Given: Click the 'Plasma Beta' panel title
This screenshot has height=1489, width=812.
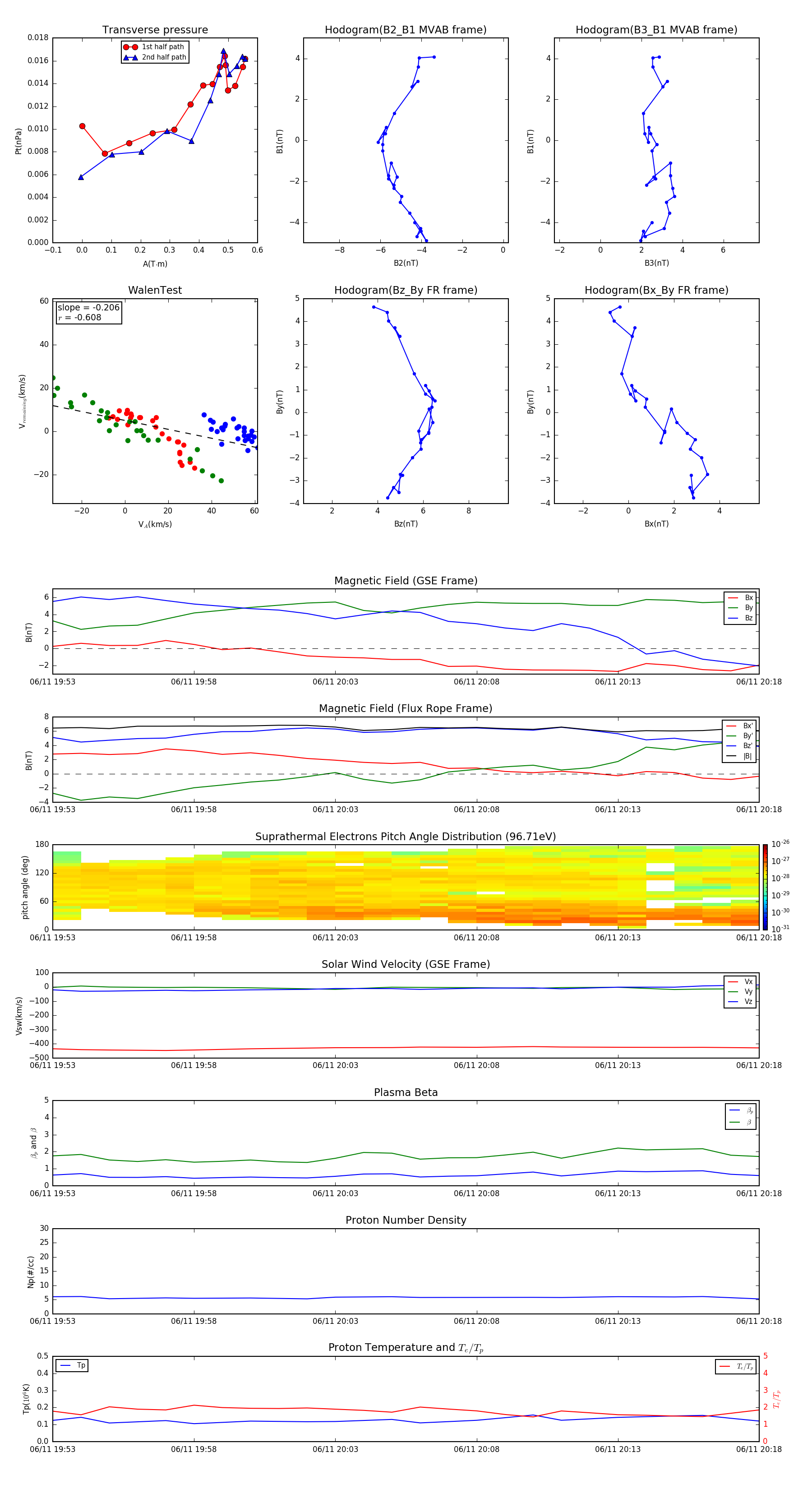Looking at the screenshot, I should tap(406, 1093).
